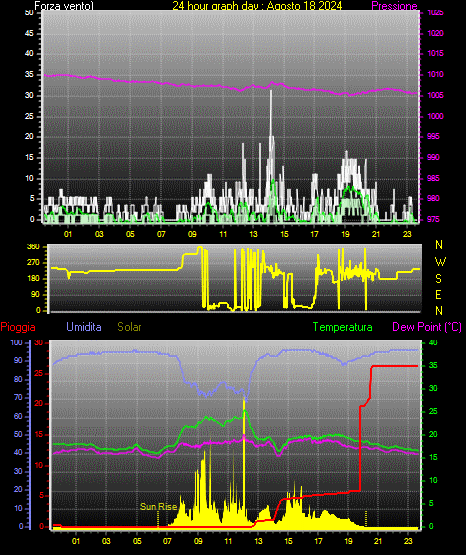Click the 'W' wind direction label

[440, 262]
